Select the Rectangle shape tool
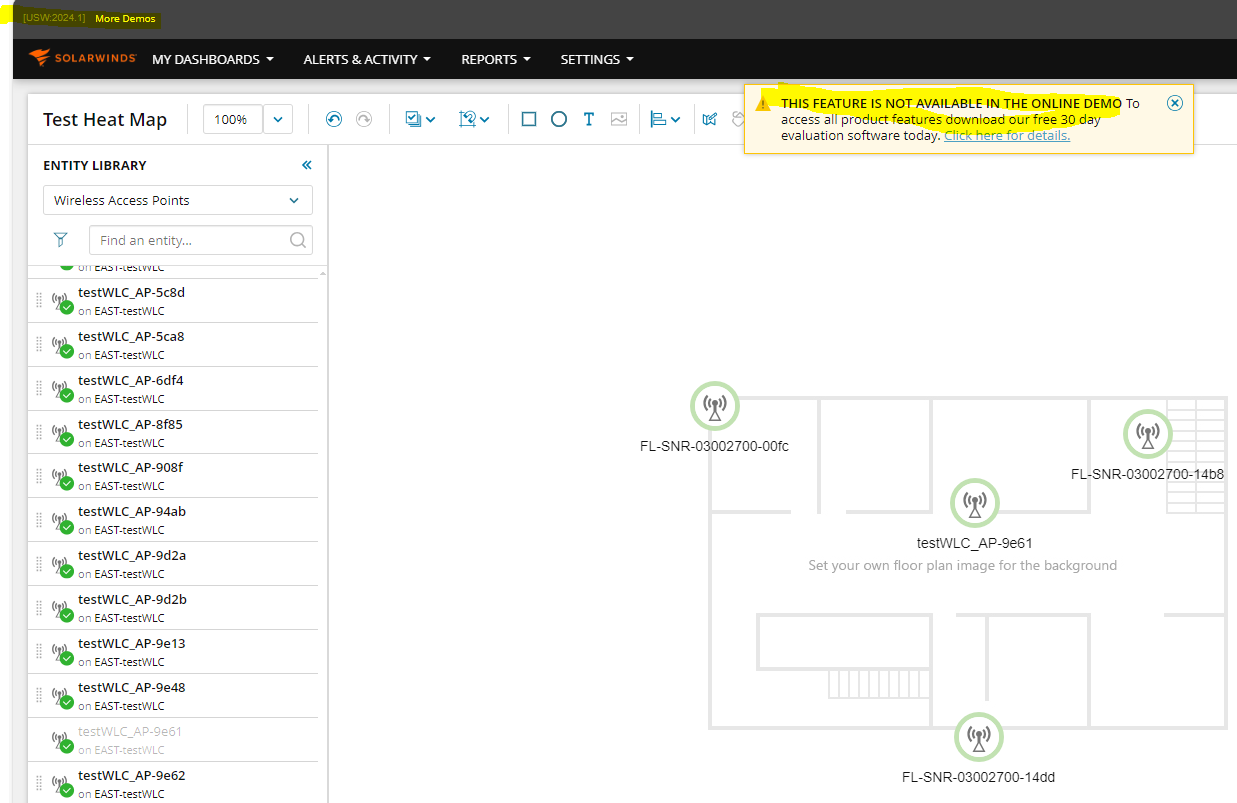 click(x=528, y=119)
